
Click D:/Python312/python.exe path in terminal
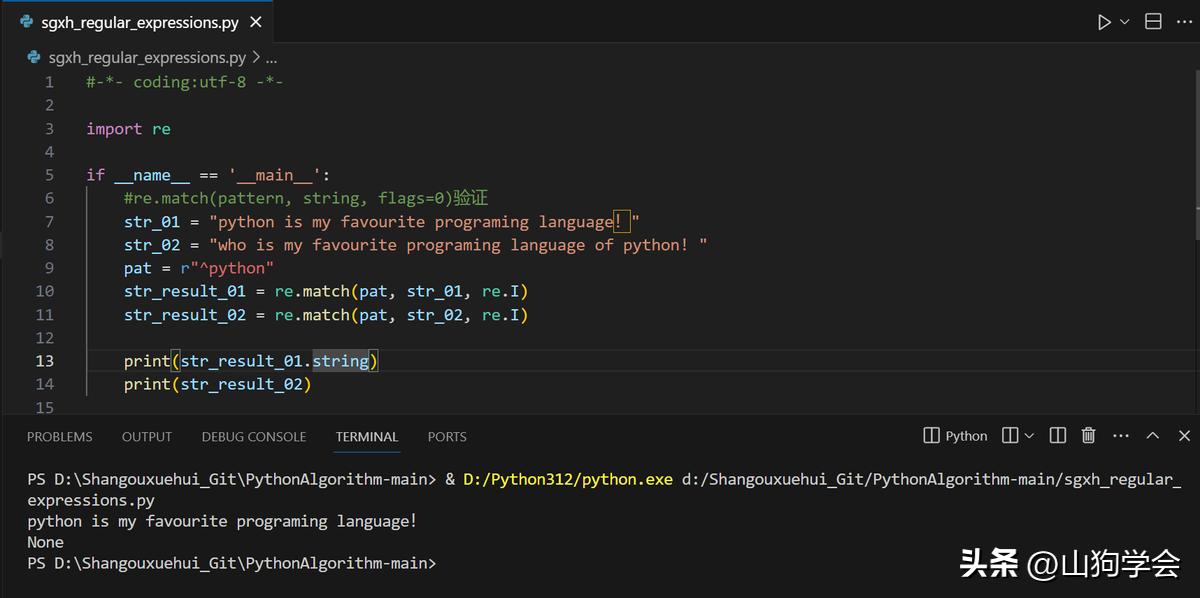point(568,479)
